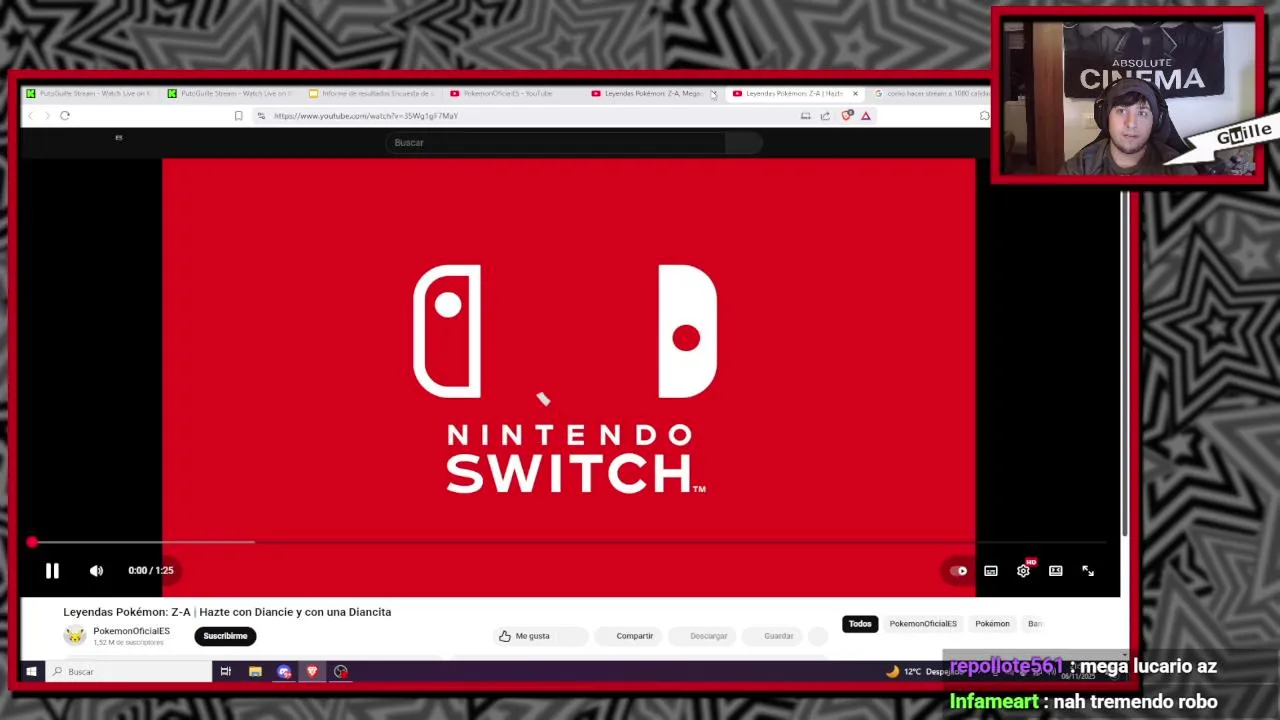Click the YouTube search submit button

click(x=744, y=143)
